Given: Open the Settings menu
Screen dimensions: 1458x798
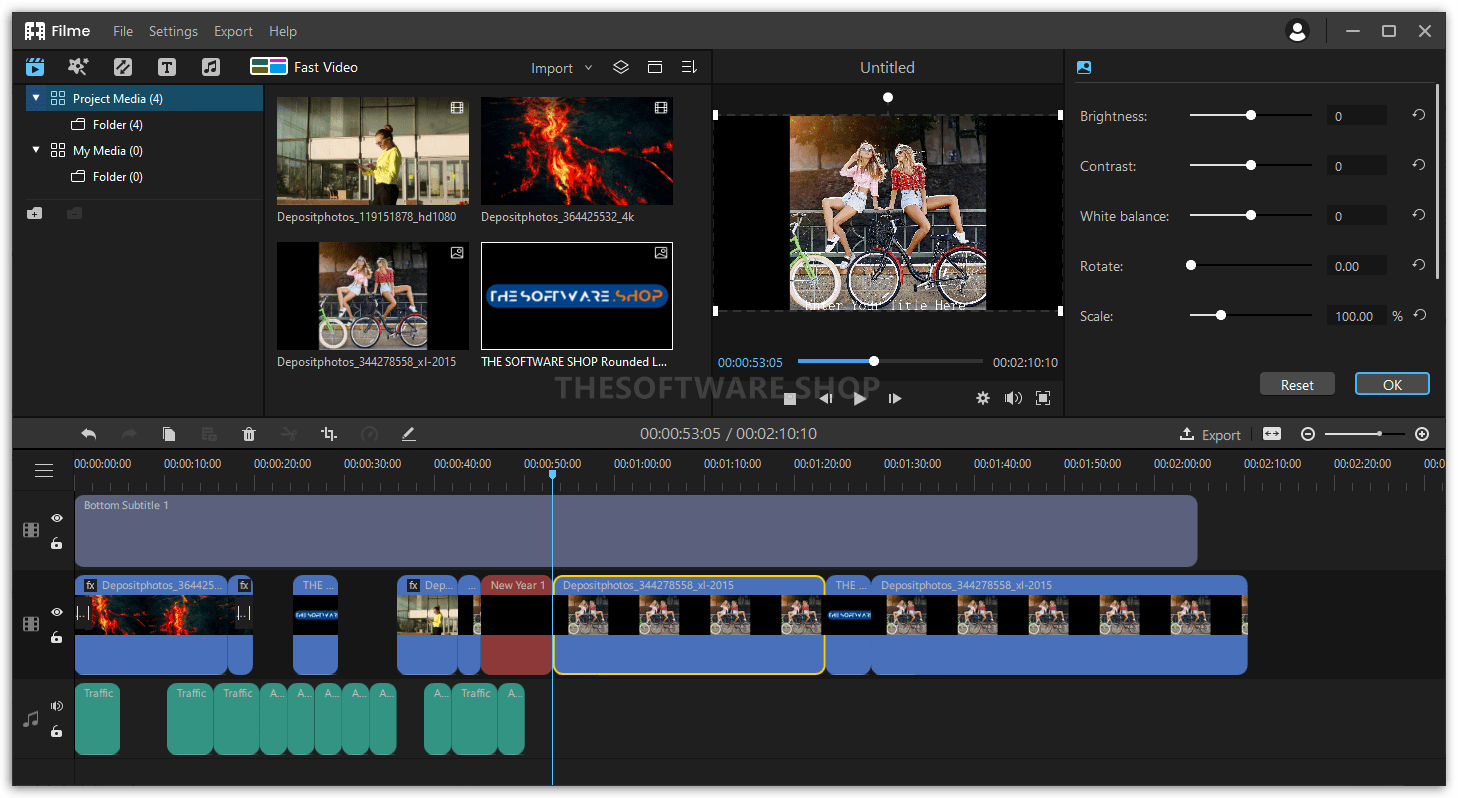Looking at the screenshot, I should 173,31.
